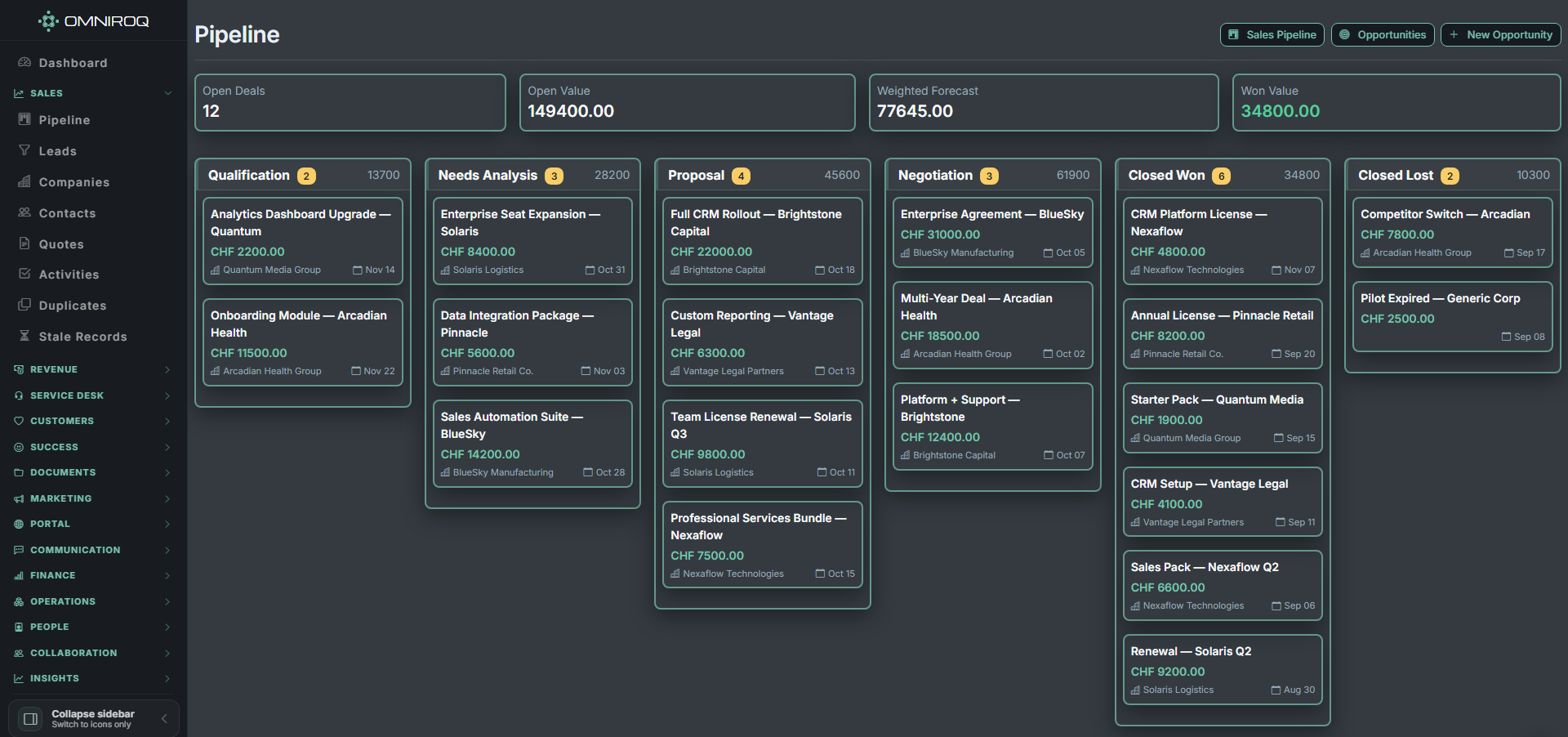Expand the Finance section chevron
The image size is (1568, 737).
tap(167, 575)
